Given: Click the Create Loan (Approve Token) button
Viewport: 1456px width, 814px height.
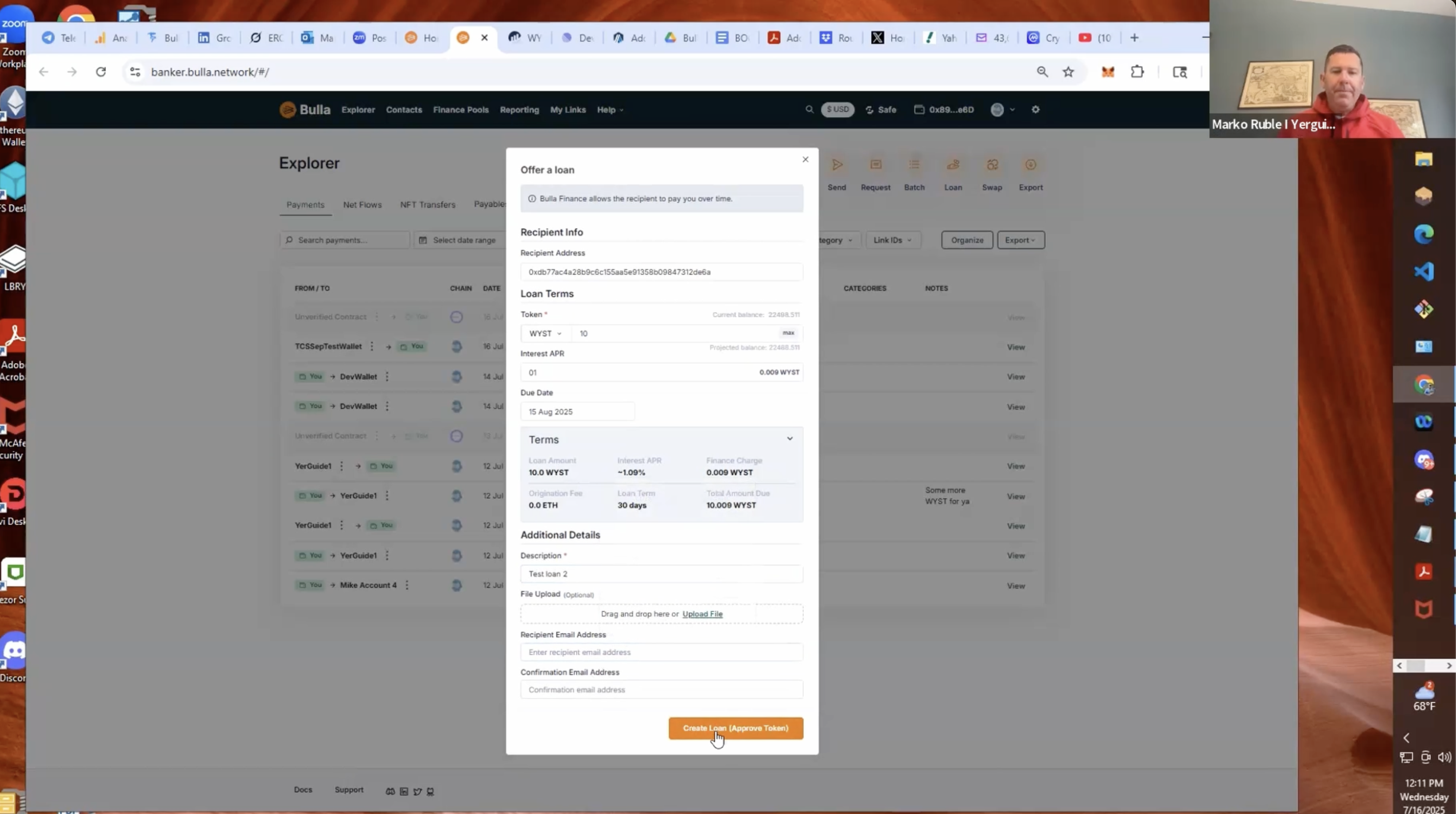Looking at the screenshot, I should (x=736, y=728).
